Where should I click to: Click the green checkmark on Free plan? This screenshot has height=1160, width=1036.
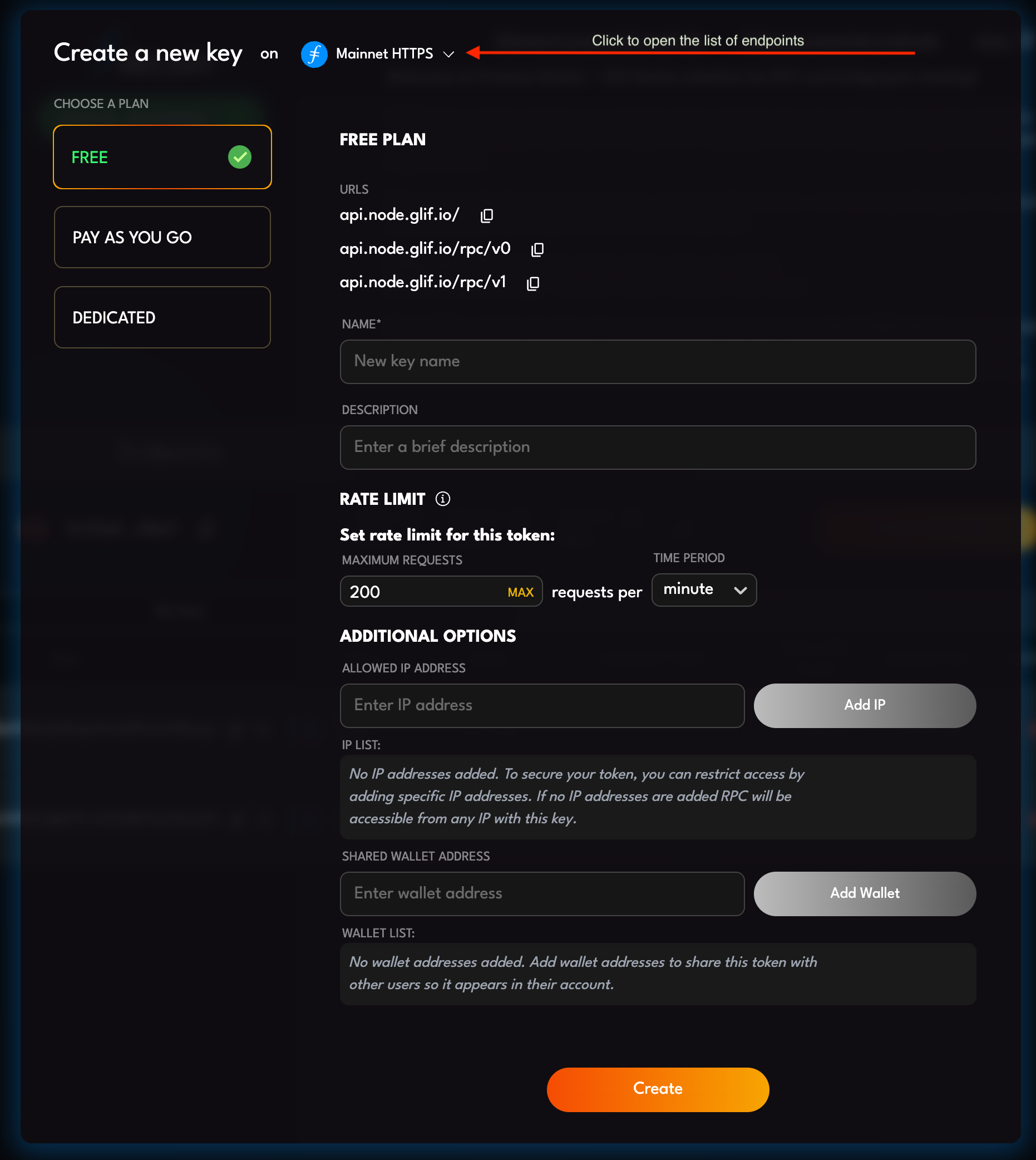pos(240,157)
